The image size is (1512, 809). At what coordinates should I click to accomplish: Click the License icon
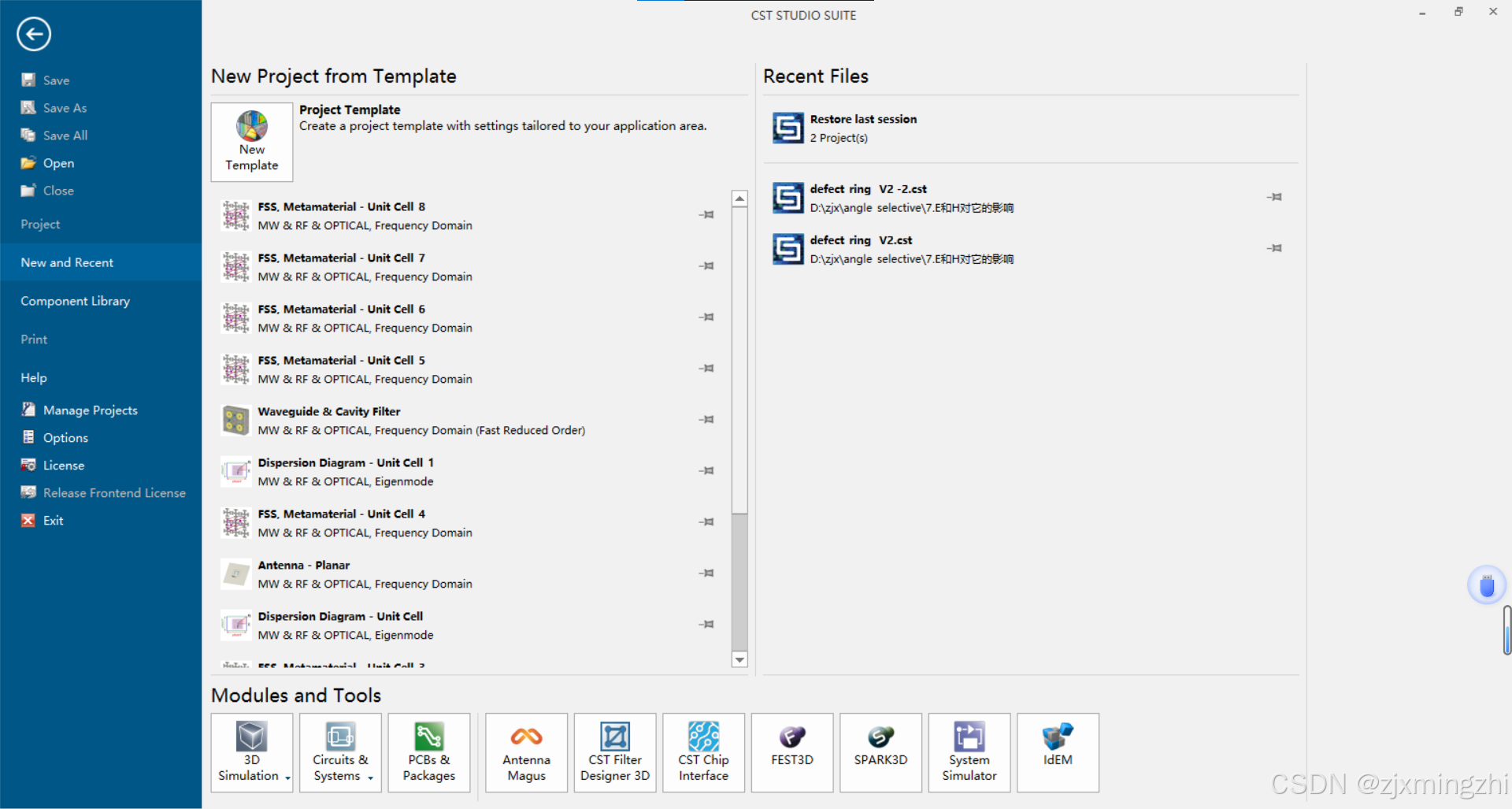tap(28, 464)
